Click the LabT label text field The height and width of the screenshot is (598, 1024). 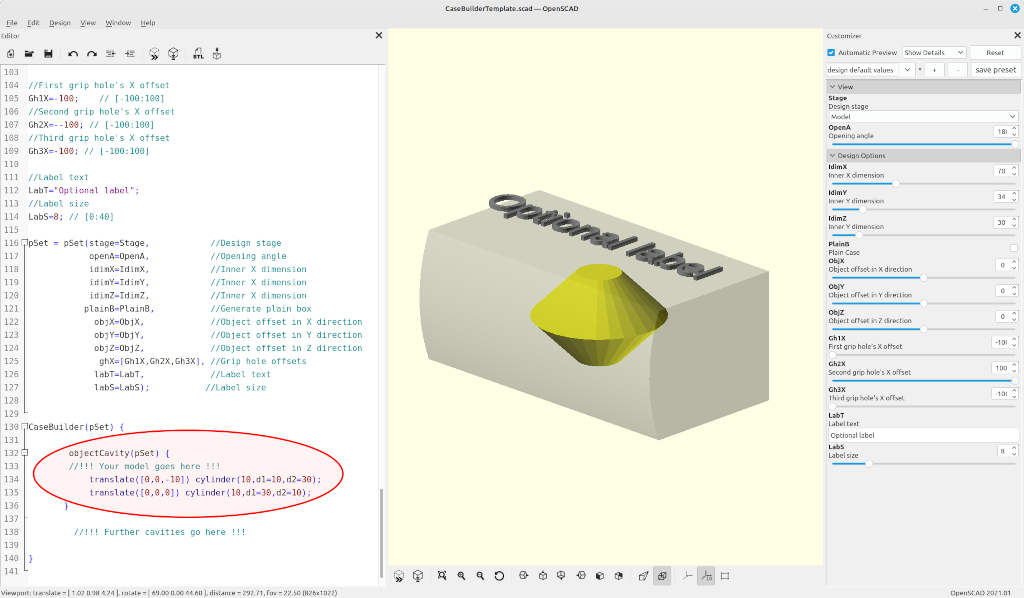click(x=923, y=435)
